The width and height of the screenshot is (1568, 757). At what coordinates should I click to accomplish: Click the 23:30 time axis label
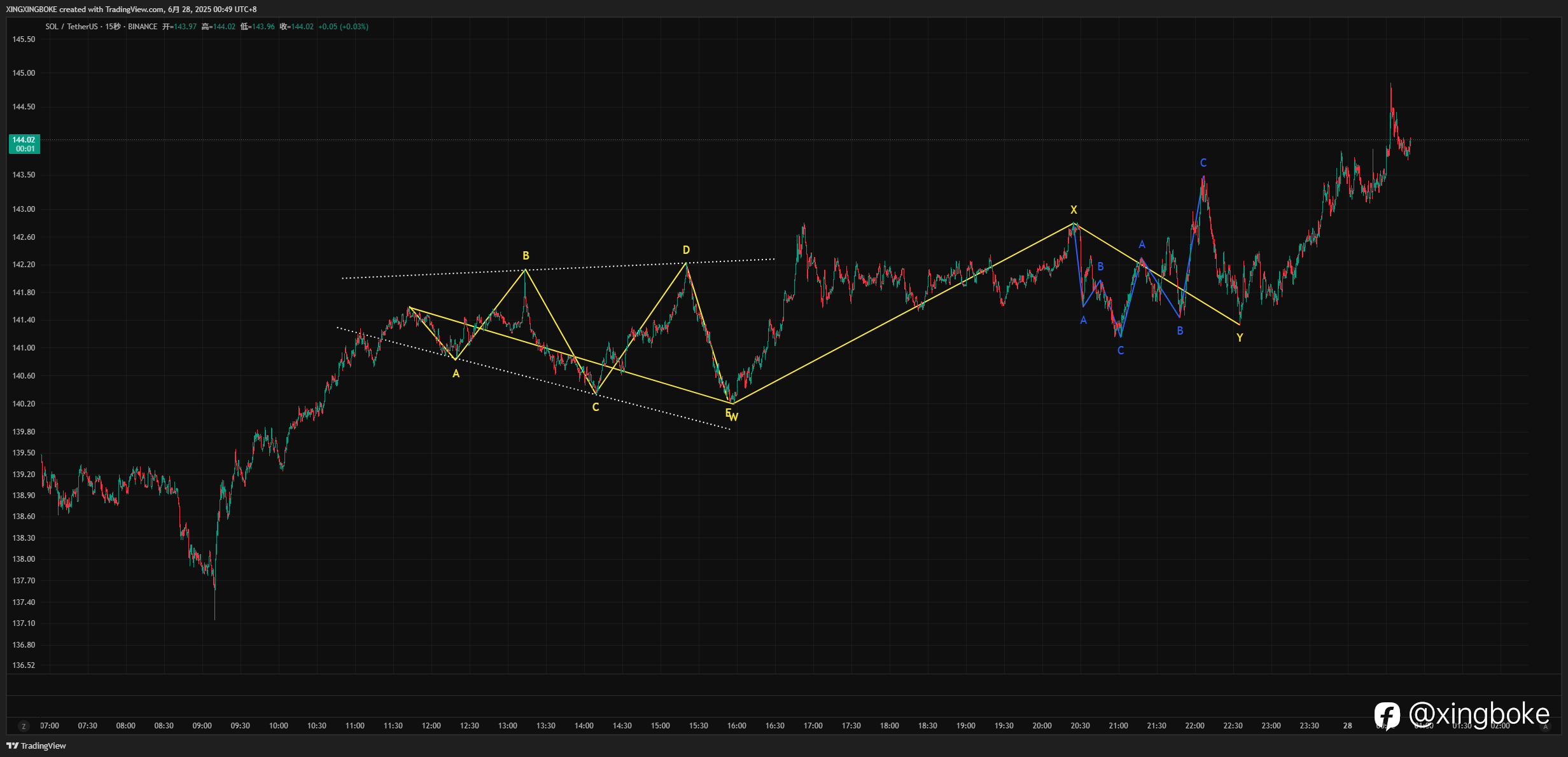(x=1310, y=726)
